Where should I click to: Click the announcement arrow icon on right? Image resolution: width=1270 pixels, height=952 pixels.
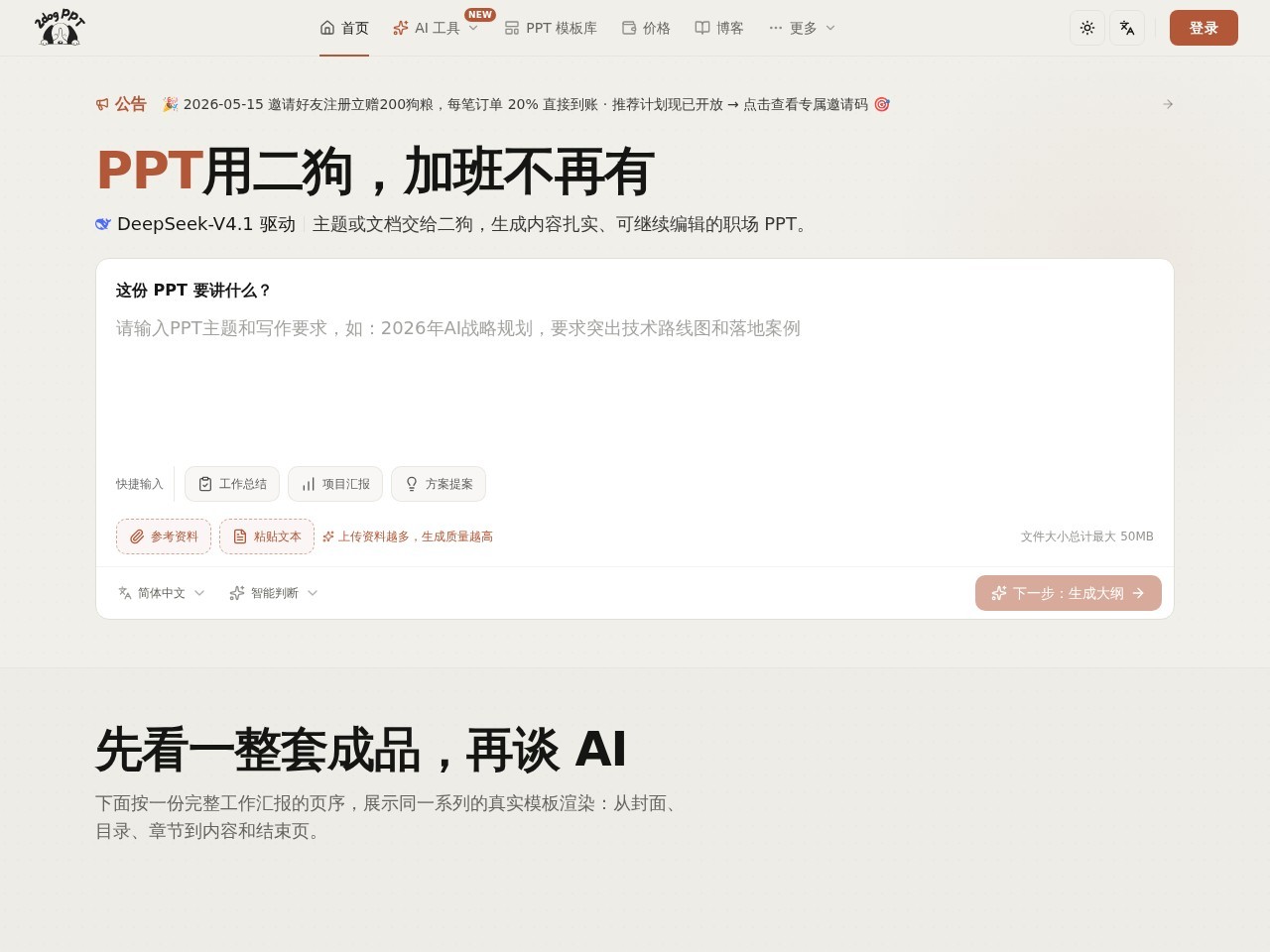click(1168, 104)
